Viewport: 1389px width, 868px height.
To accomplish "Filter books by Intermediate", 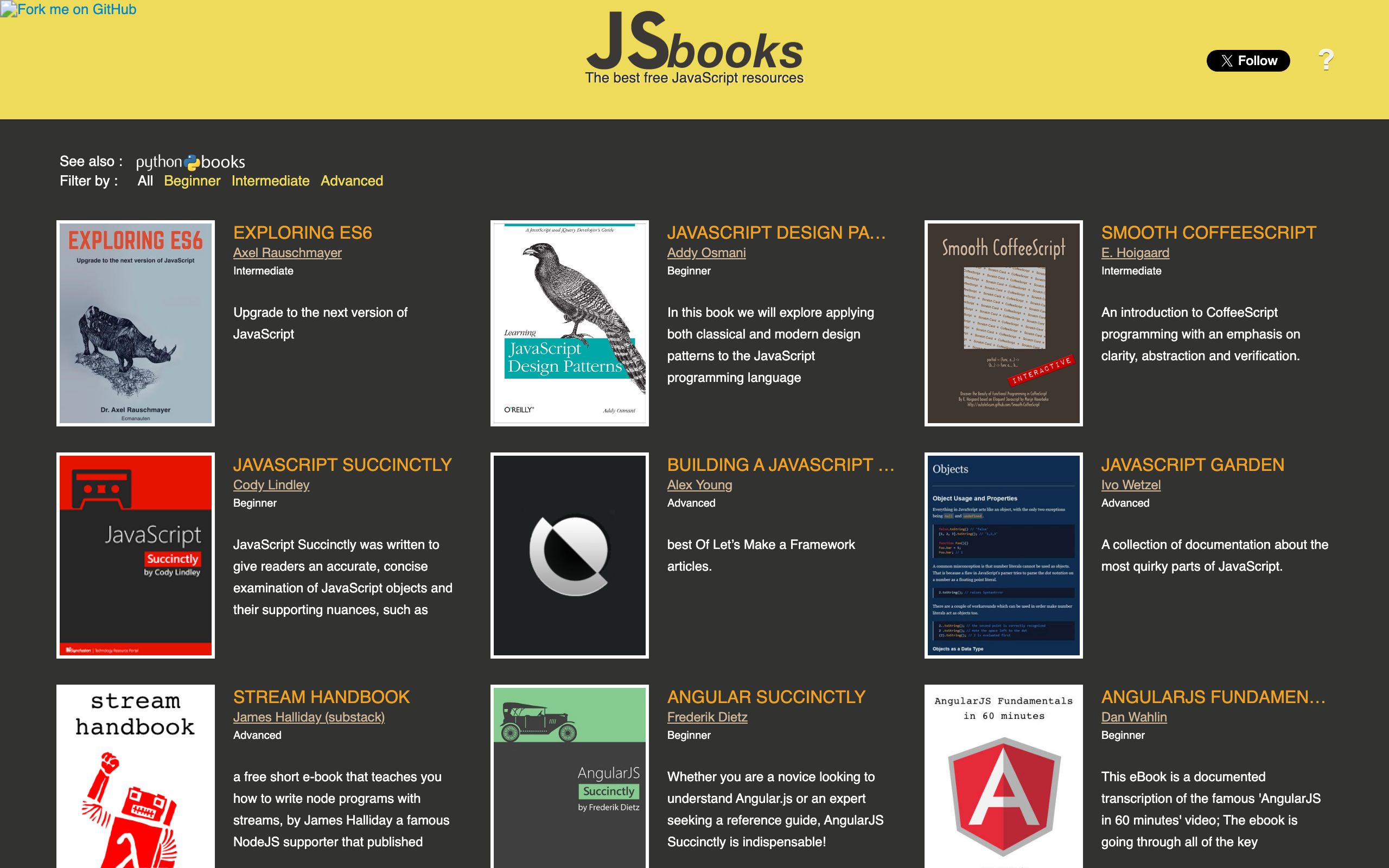I will click(x=270, y=181).
